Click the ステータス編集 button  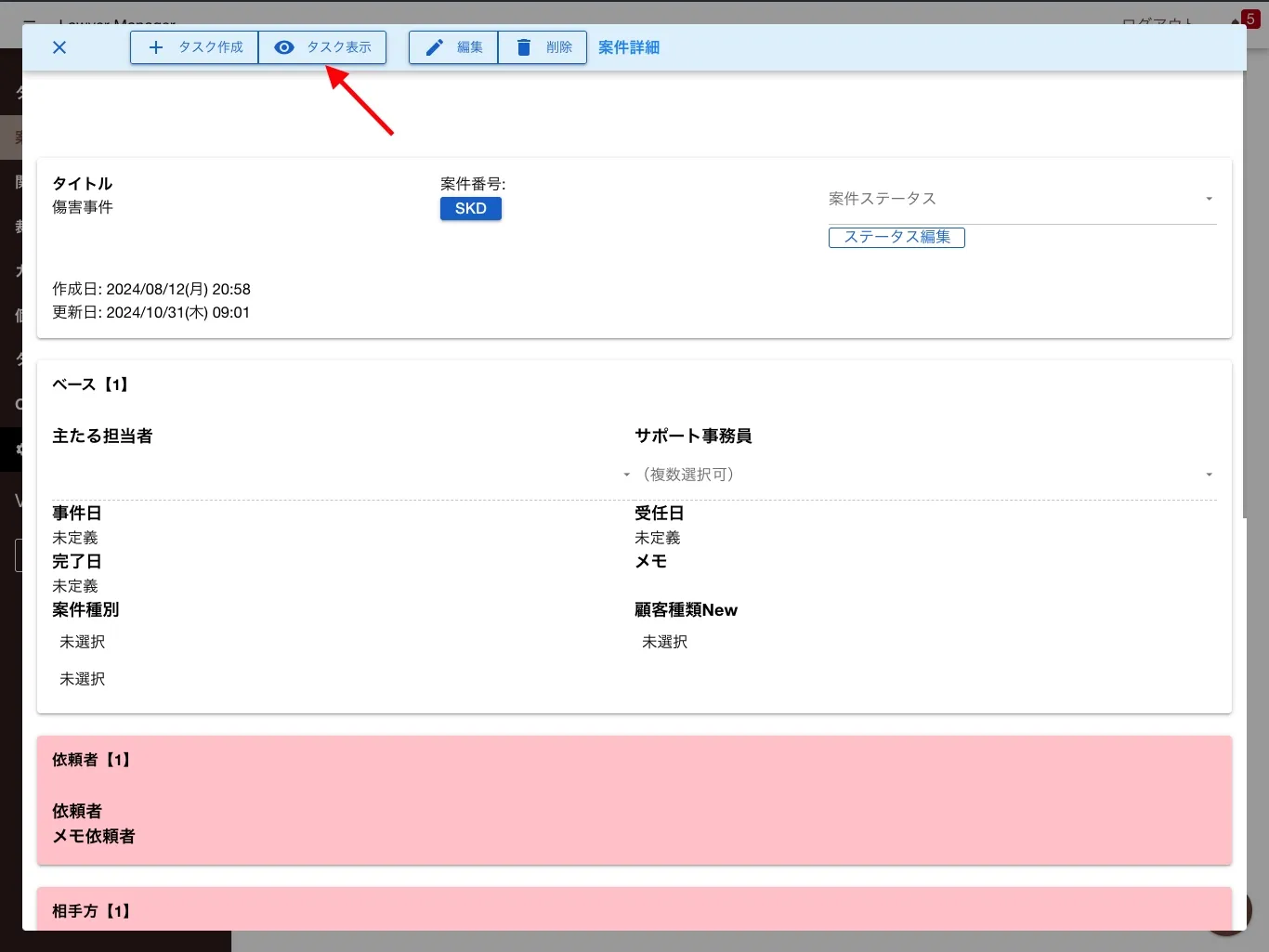pos(896,238)
